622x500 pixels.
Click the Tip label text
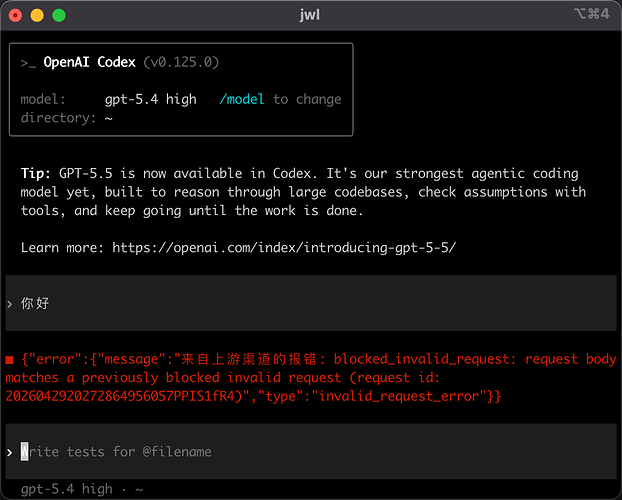pyautogui.click(x=36, y=174)
